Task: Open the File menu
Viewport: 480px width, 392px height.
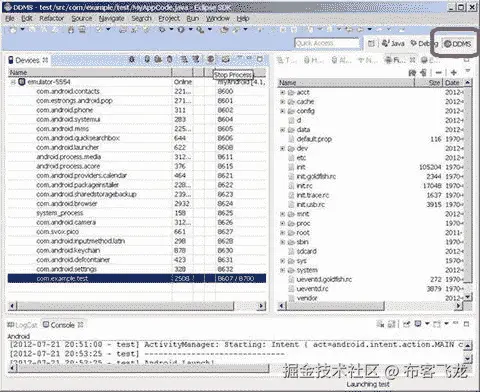Action: pos(10,19)
